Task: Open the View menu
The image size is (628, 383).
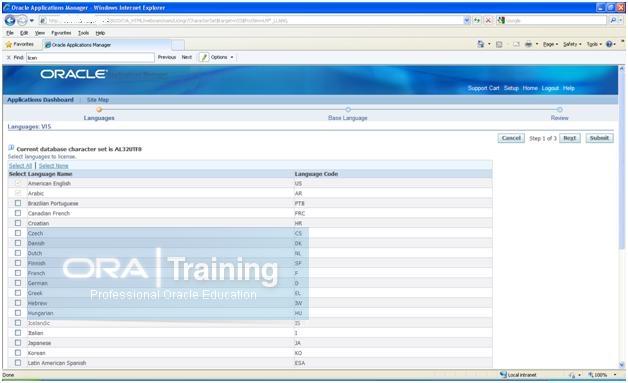Action: click(40, 33)
